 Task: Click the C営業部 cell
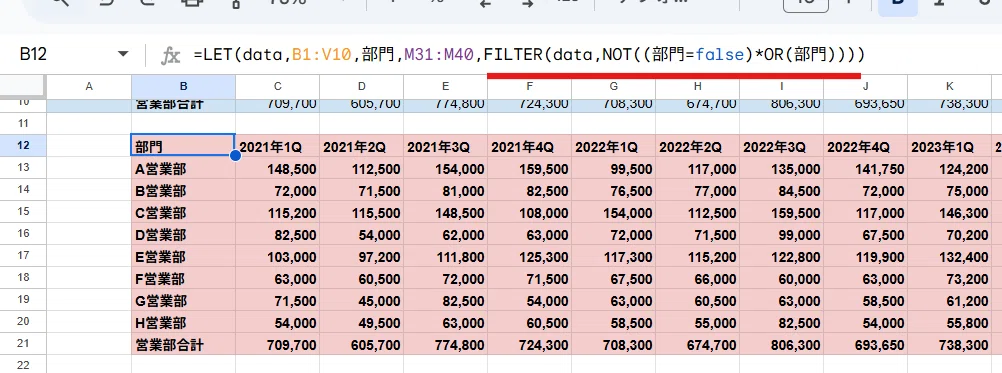[183, 212]
